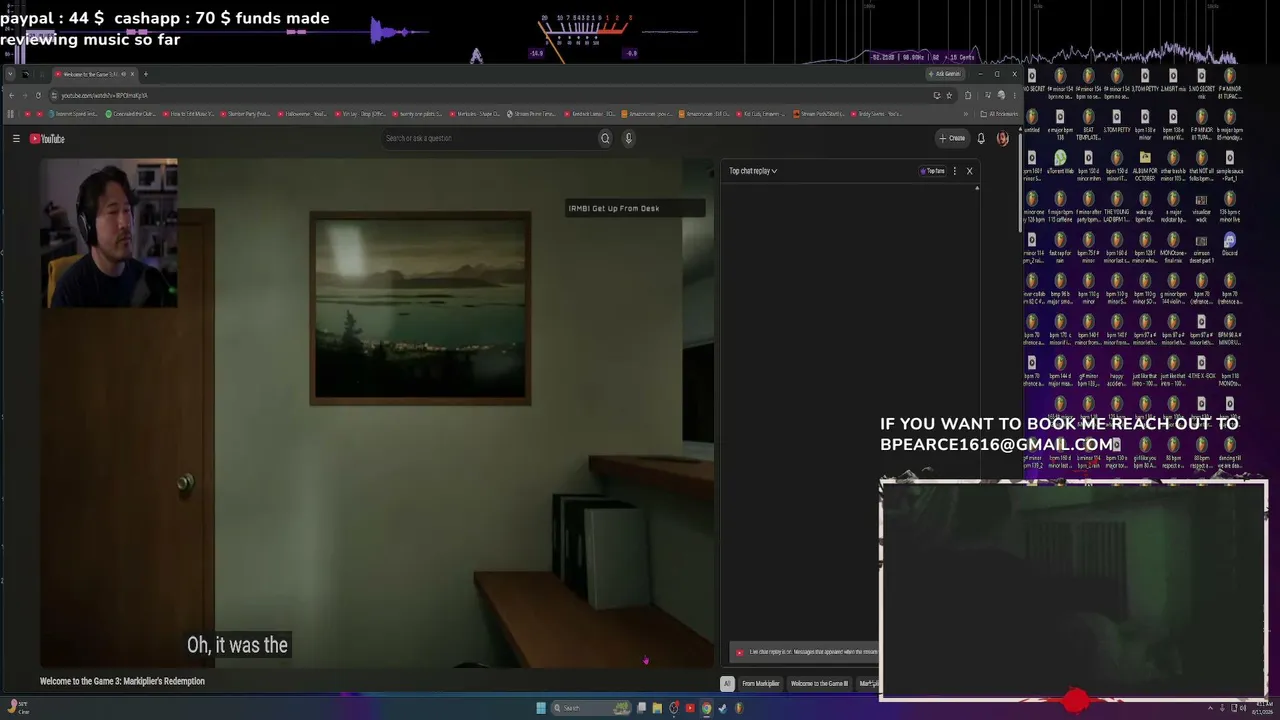Open the YouTube guide hamburger menu

(x=16, y=139)
